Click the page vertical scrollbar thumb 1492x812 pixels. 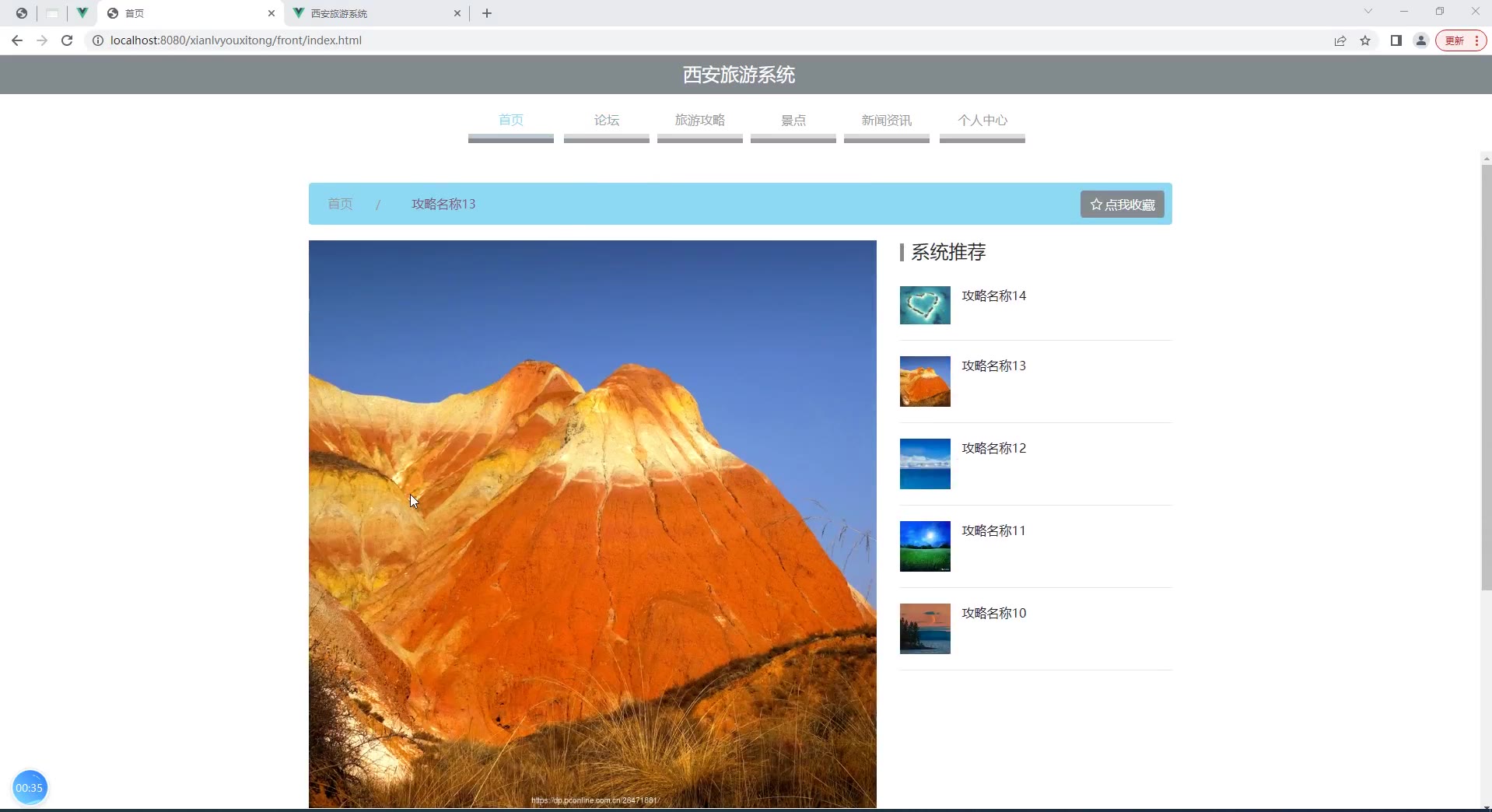point(1487,377)
